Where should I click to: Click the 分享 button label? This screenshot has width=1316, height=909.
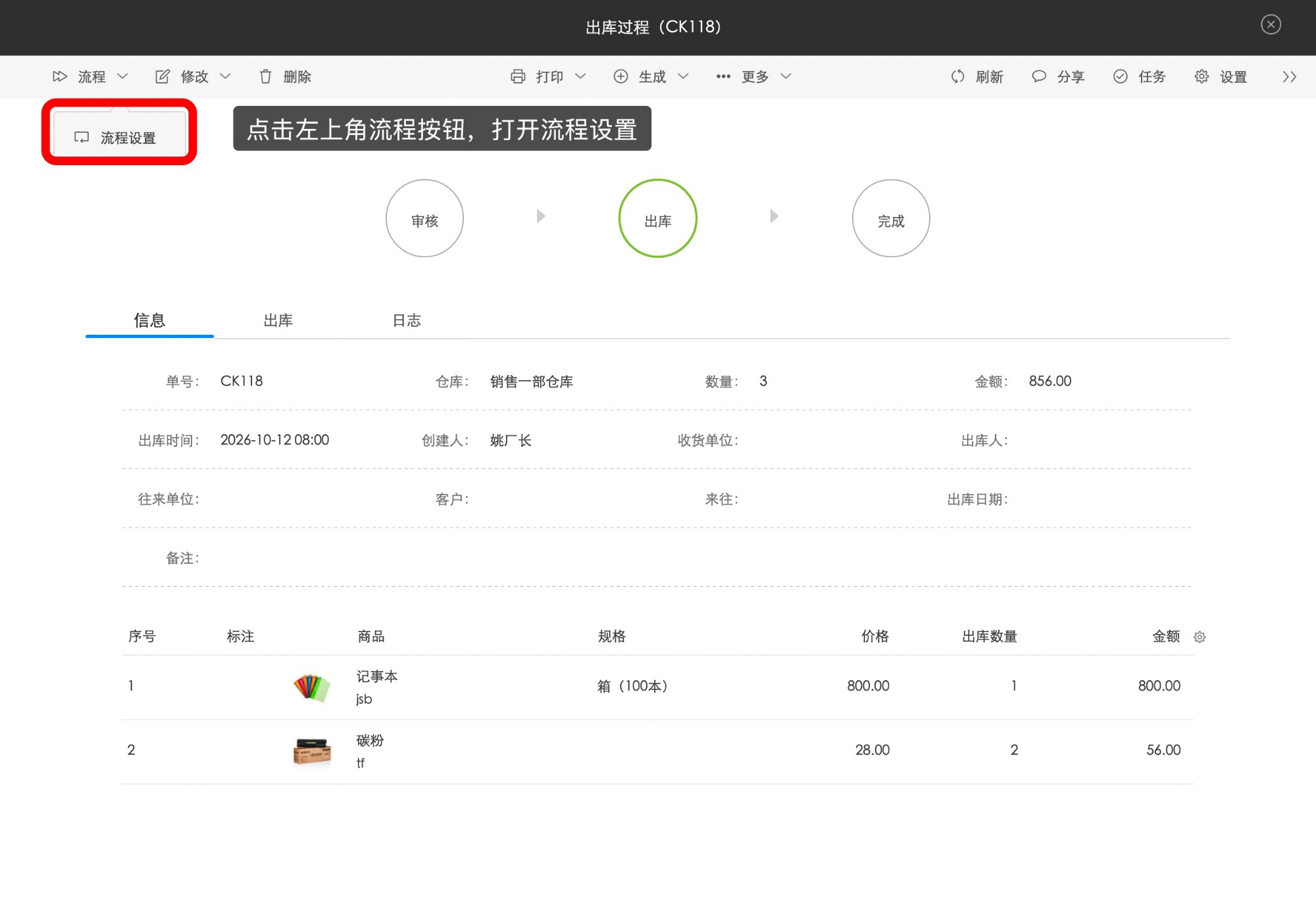(x=1071, y=77)
